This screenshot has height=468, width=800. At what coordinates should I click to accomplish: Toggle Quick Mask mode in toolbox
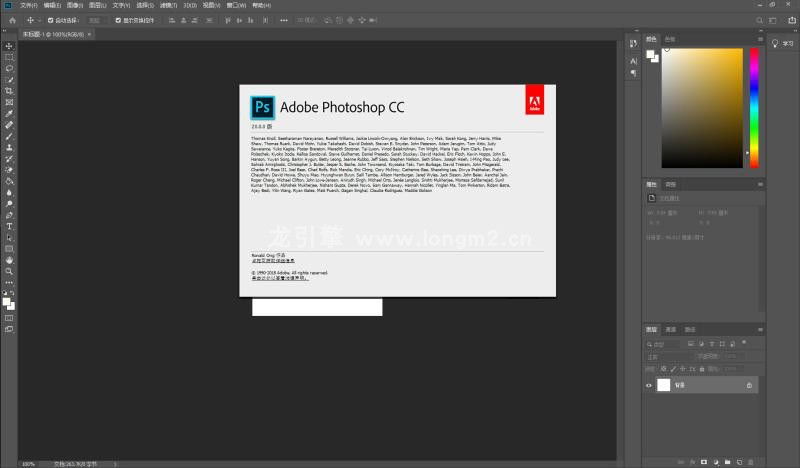tap(9, 318)
